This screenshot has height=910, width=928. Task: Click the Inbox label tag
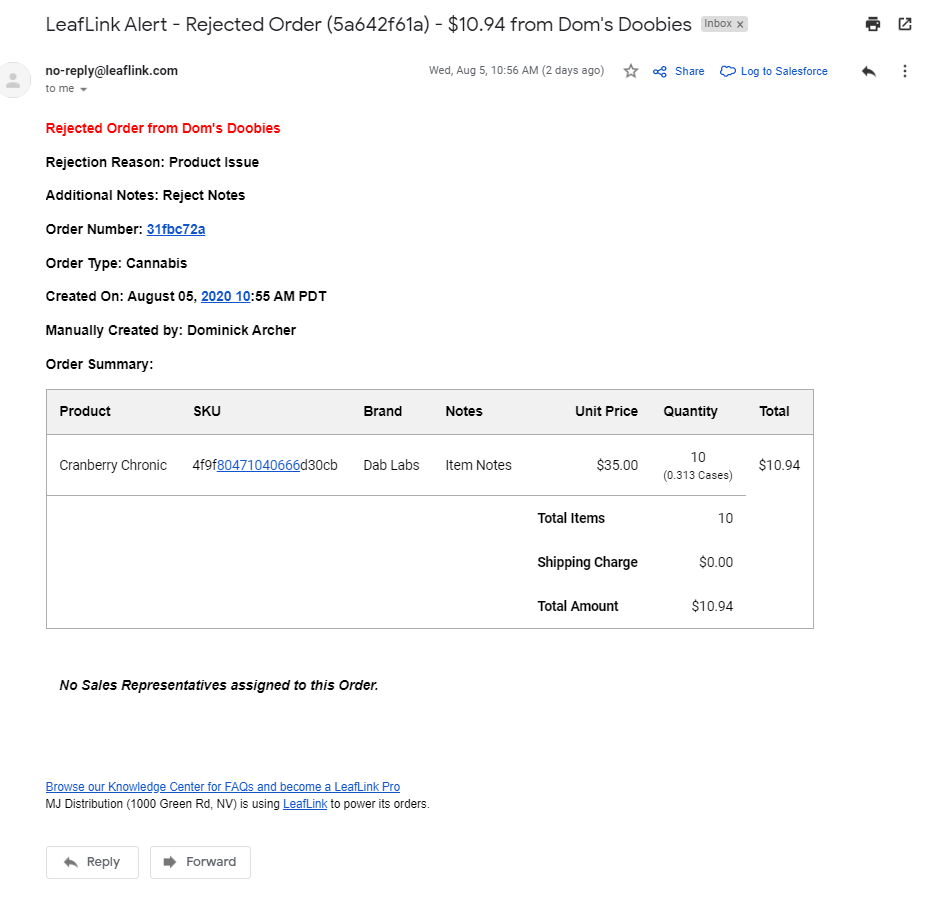[718, 24]
